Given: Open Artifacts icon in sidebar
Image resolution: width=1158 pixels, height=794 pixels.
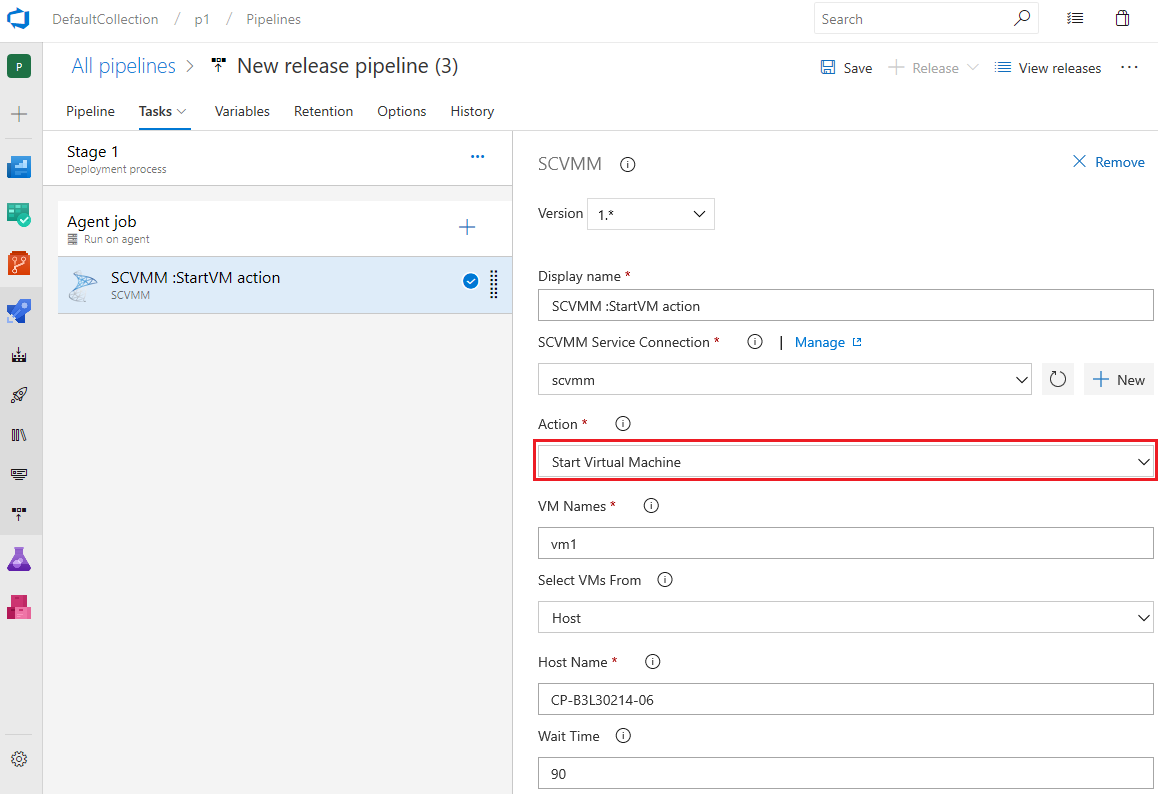Looking at the screenshot, I should tap(19, 607).
